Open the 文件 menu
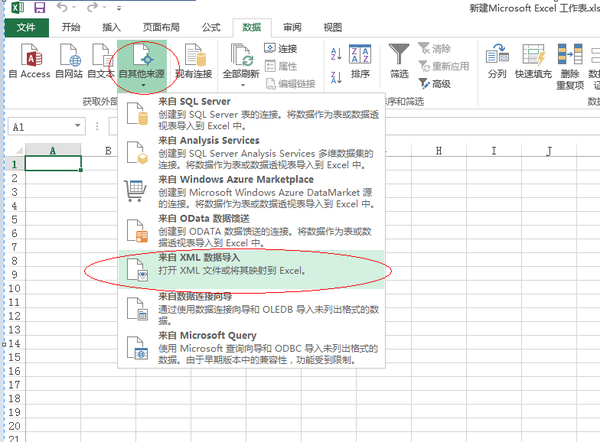The image size is (600, 442). pyautogui.click(x=26, y=28)
